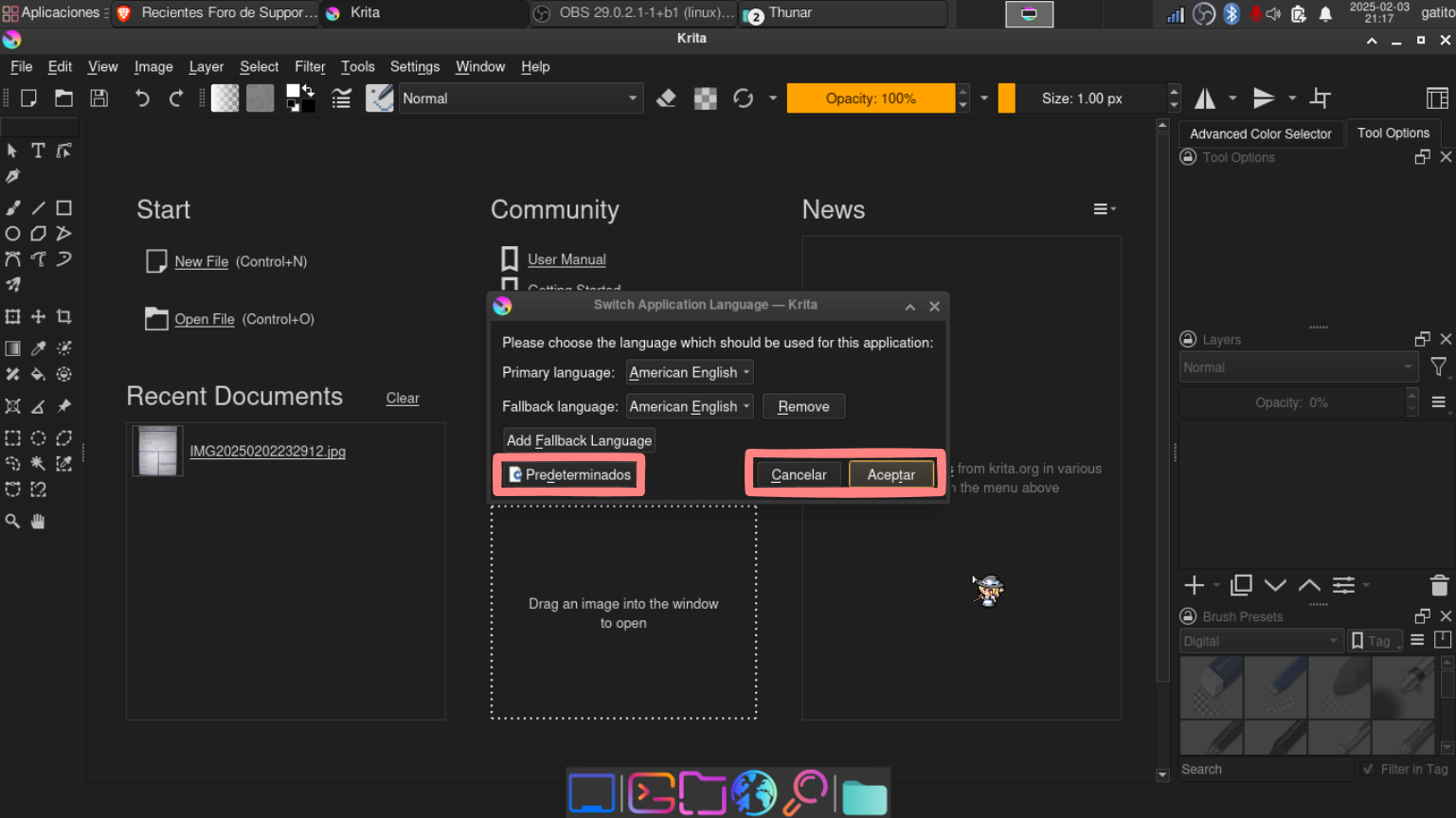This screenshot has width=1456, height=818.
Task: Open the IMG20250202232912.jpg recent document thumbnail
Action: pos(157,451)
